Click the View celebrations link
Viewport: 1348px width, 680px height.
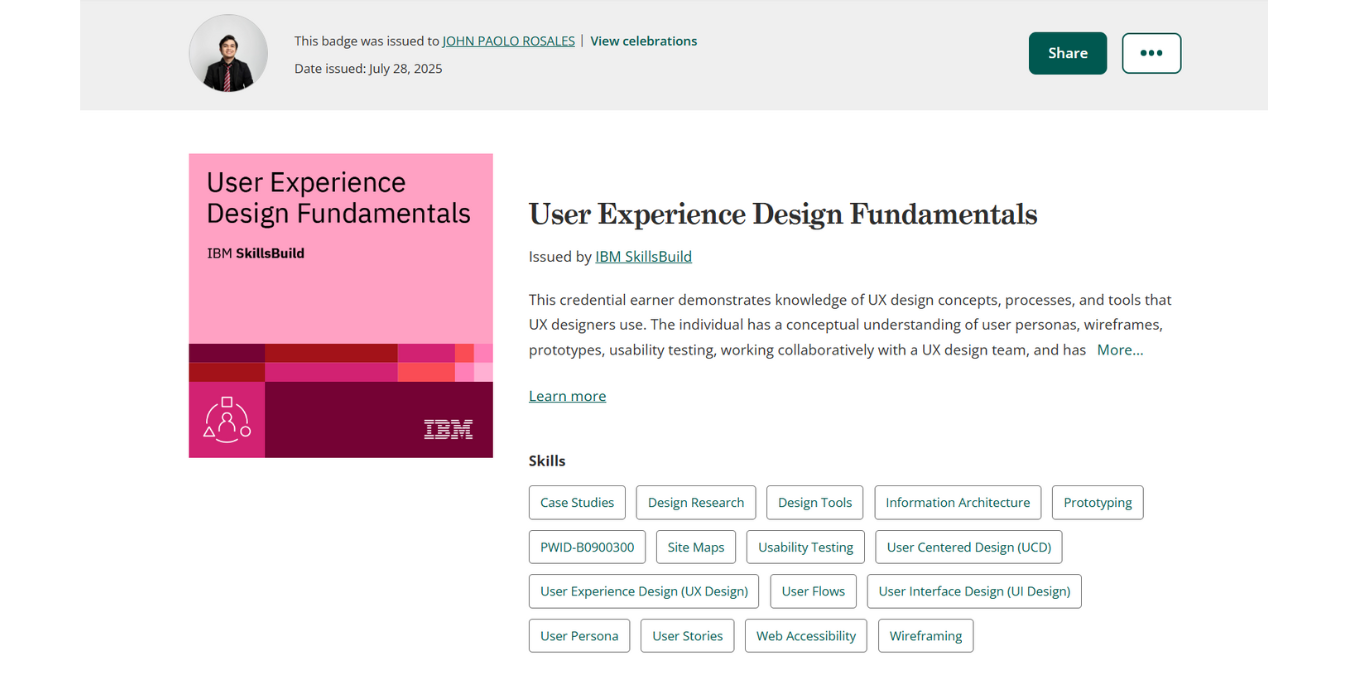[643, 40]
